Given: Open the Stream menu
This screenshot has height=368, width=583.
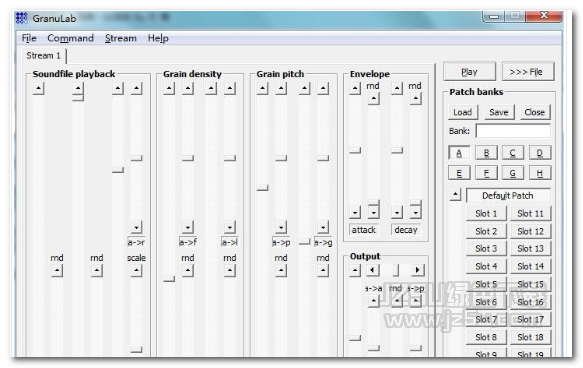Looking at the screenshot, I should pyautogui.click(x=120, y=38).
